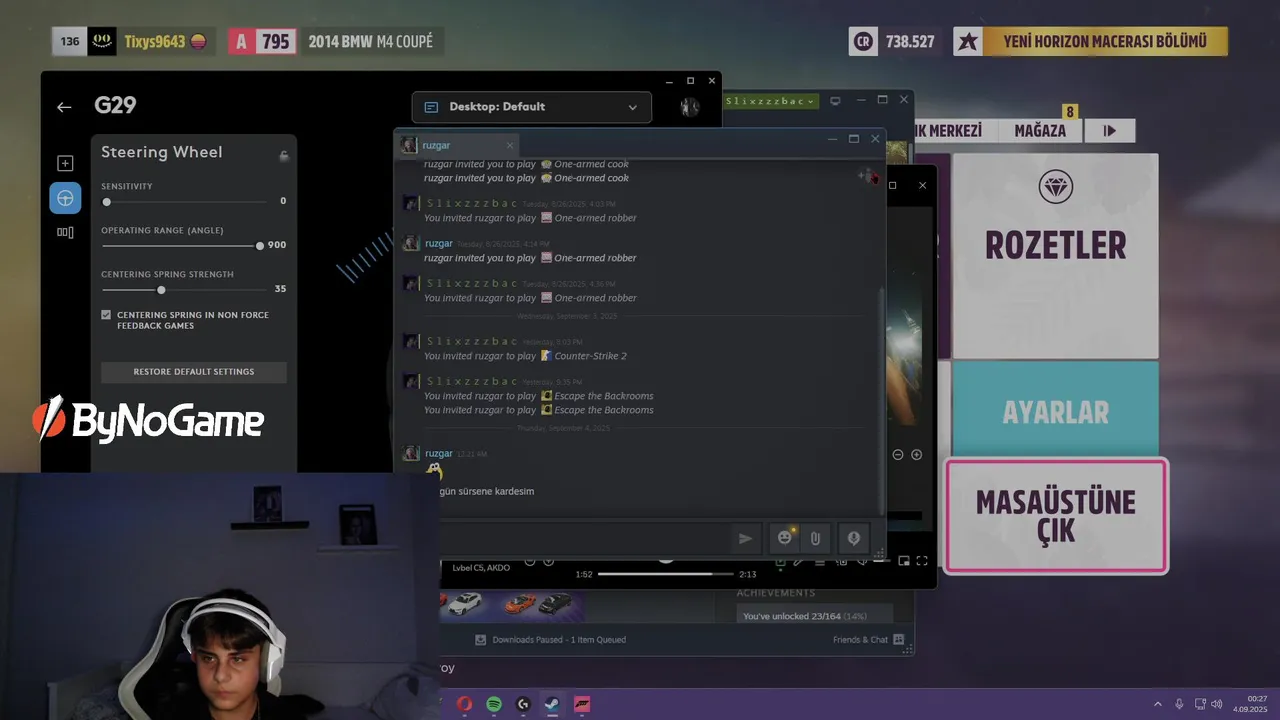
Task: Adjust the Centering Spring Strength slider
Action: tap(184, 290)
